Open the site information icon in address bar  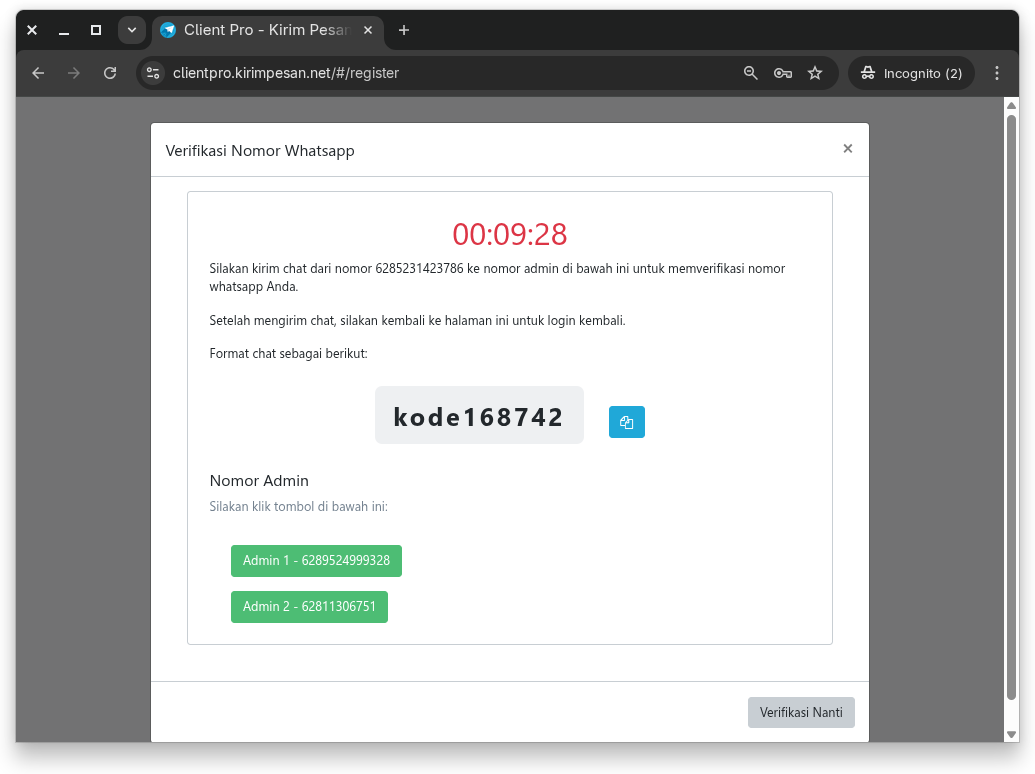(153, 73)
